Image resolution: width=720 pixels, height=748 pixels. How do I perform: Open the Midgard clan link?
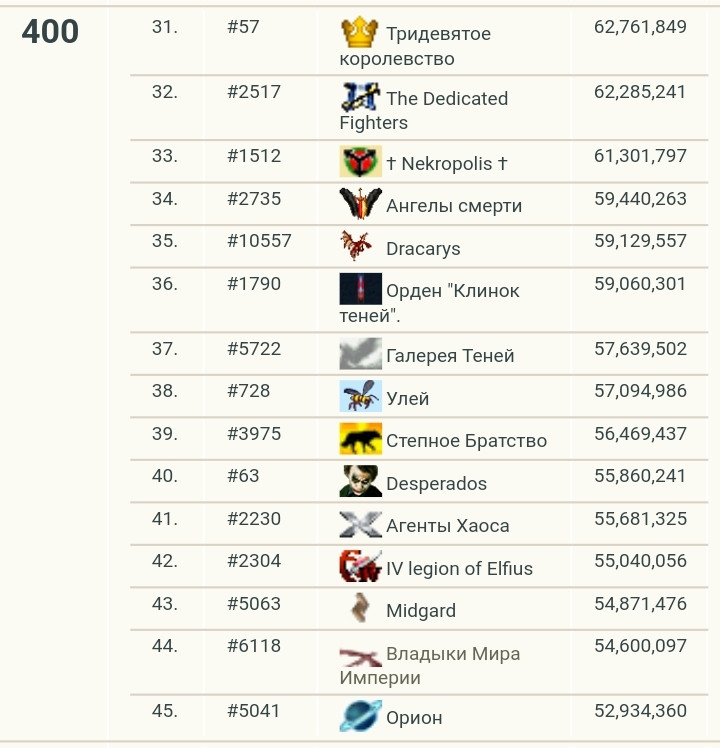421,611
